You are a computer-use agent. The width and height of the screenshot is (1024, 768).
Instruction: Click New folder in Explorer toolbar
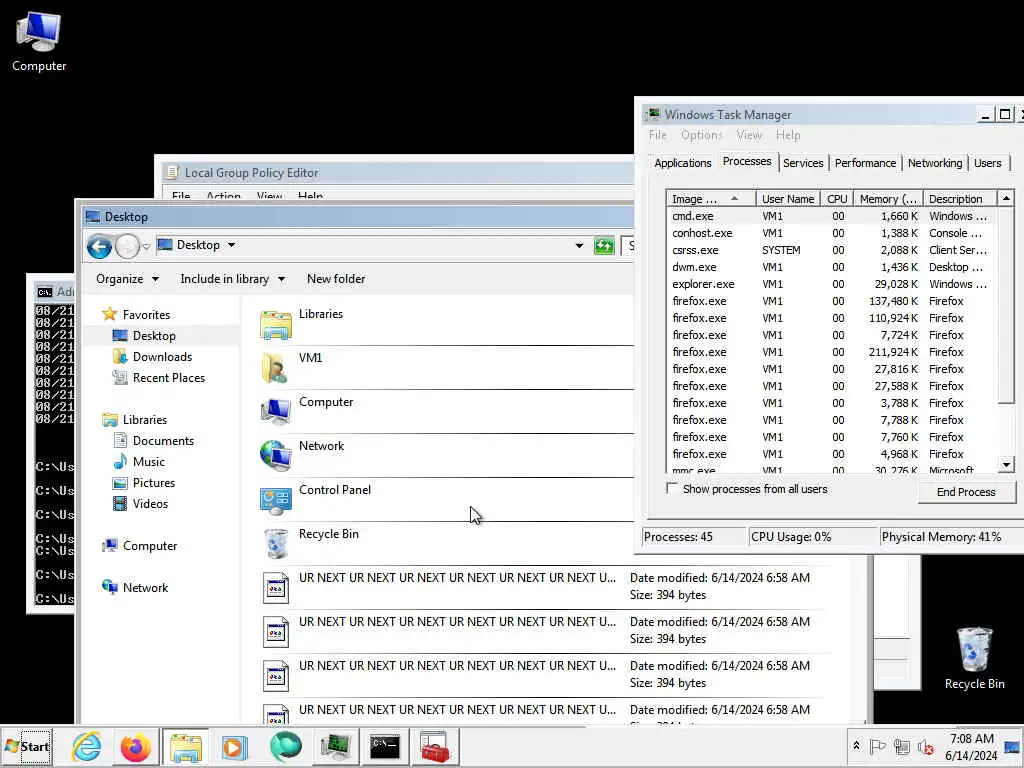[336, 279]
